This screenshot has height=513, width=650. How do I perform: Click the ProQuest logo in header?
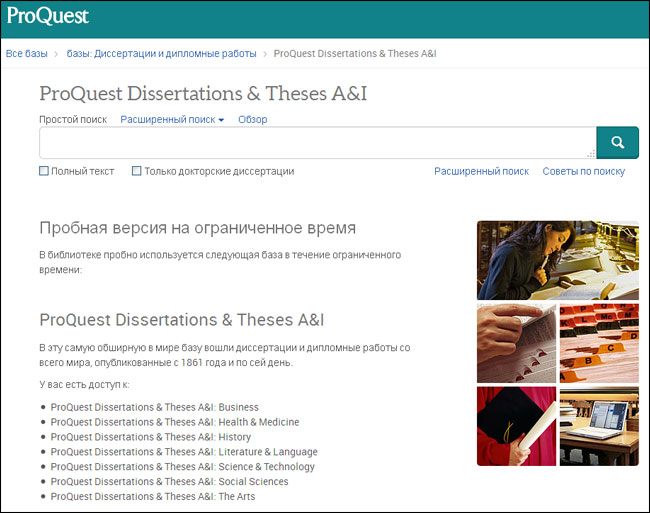[48, 16]
